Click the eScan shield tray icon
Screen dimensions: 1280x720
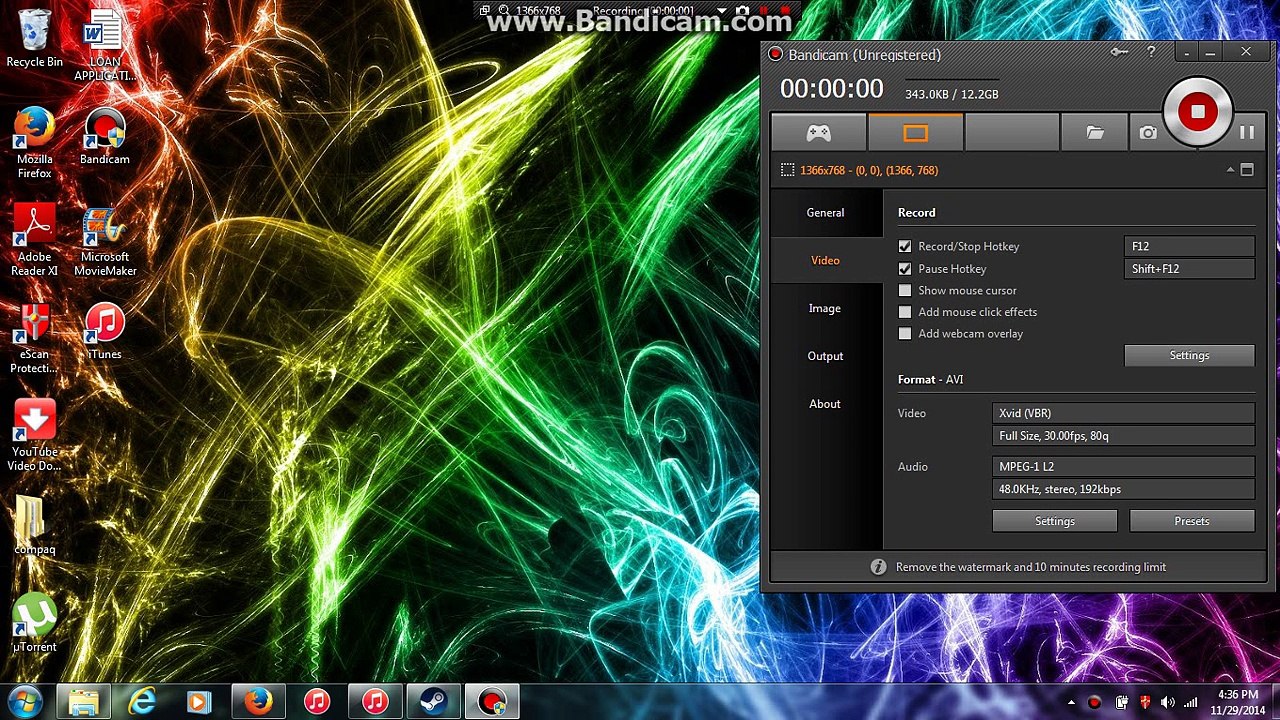click(x=1145, y=702)
